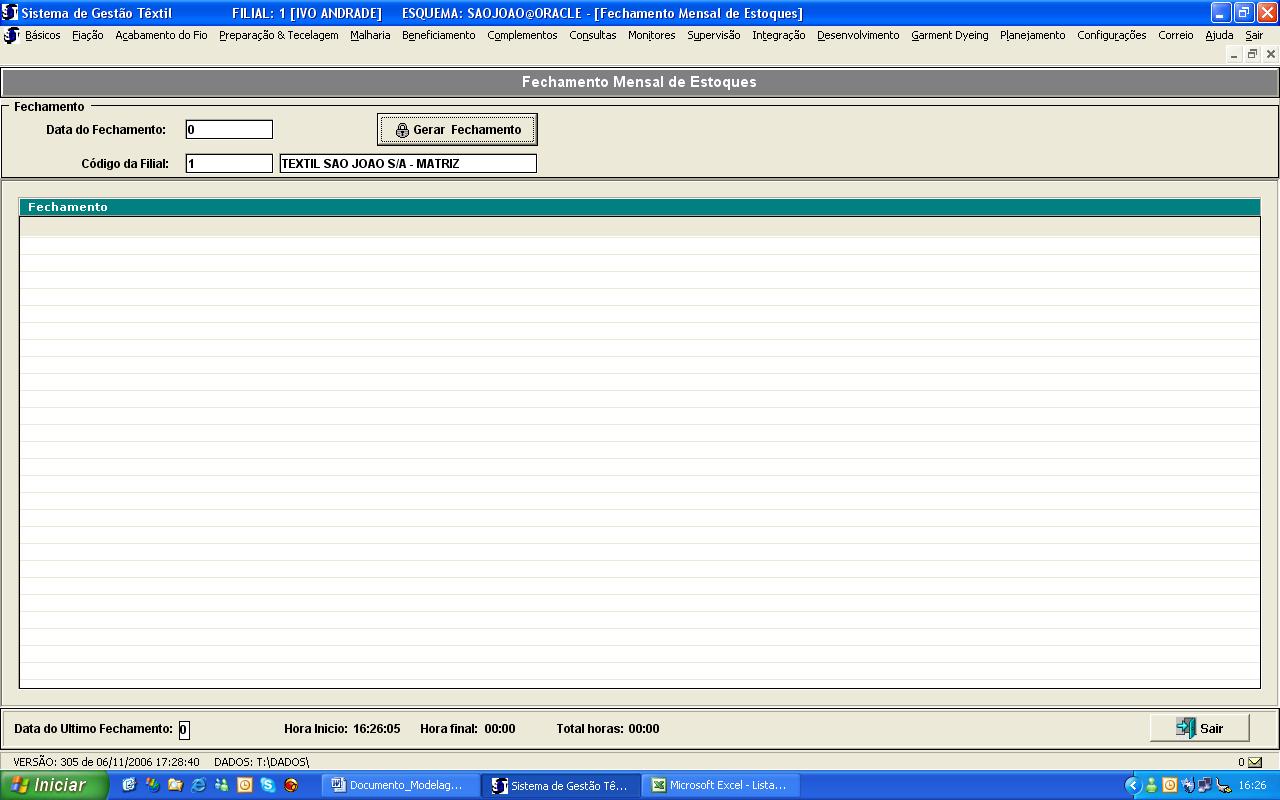
Task: Open the Básicos menu
Action: point(42,35)
